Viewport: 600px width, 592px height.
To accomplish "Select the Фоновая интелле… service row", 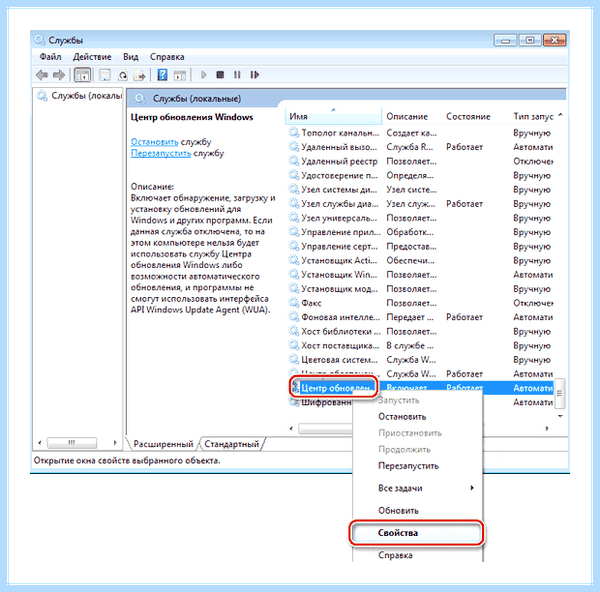I will (421, 317).
